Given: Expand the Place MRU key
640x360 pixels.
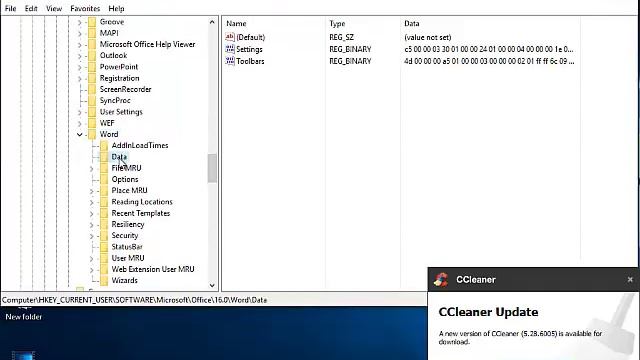Looking at the screenshot, I should [x=91, y=191].
